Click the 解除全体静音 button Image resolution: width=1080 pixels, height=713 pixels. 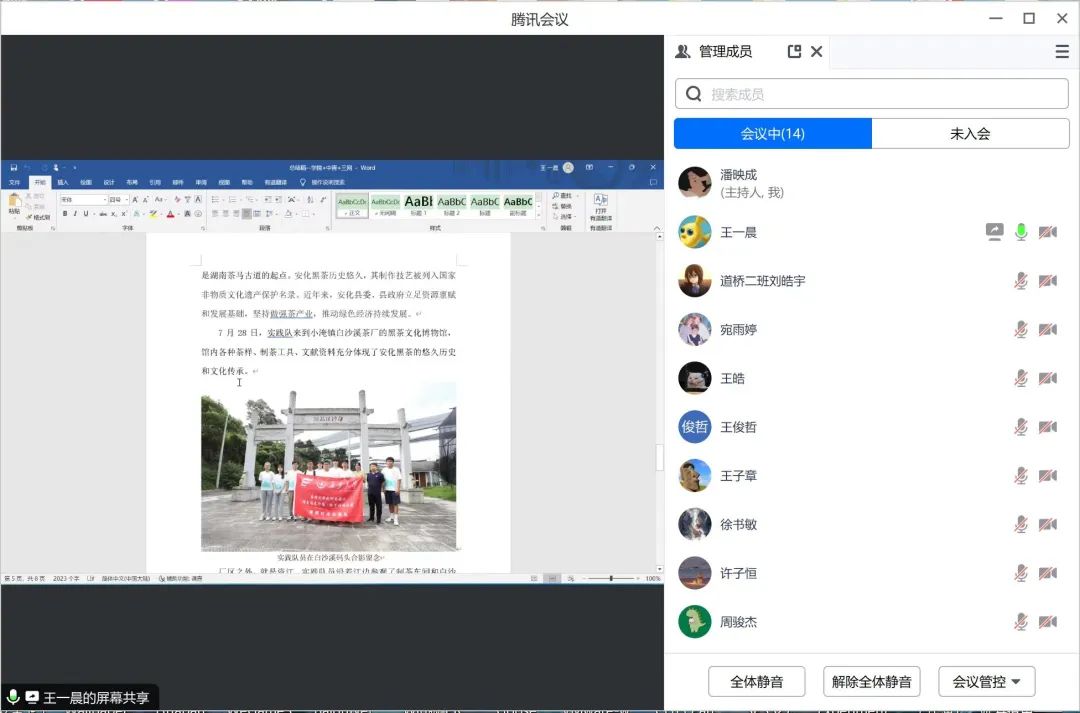(x=871, y=682)
